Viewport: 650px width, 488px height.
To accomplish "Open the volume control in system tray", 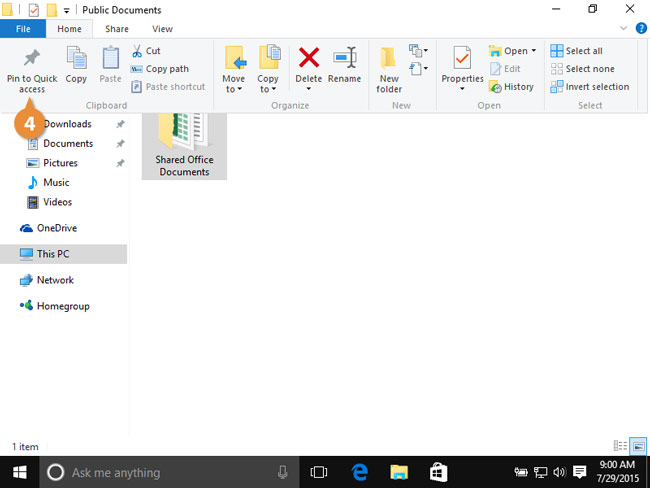I will coord(559,472).
